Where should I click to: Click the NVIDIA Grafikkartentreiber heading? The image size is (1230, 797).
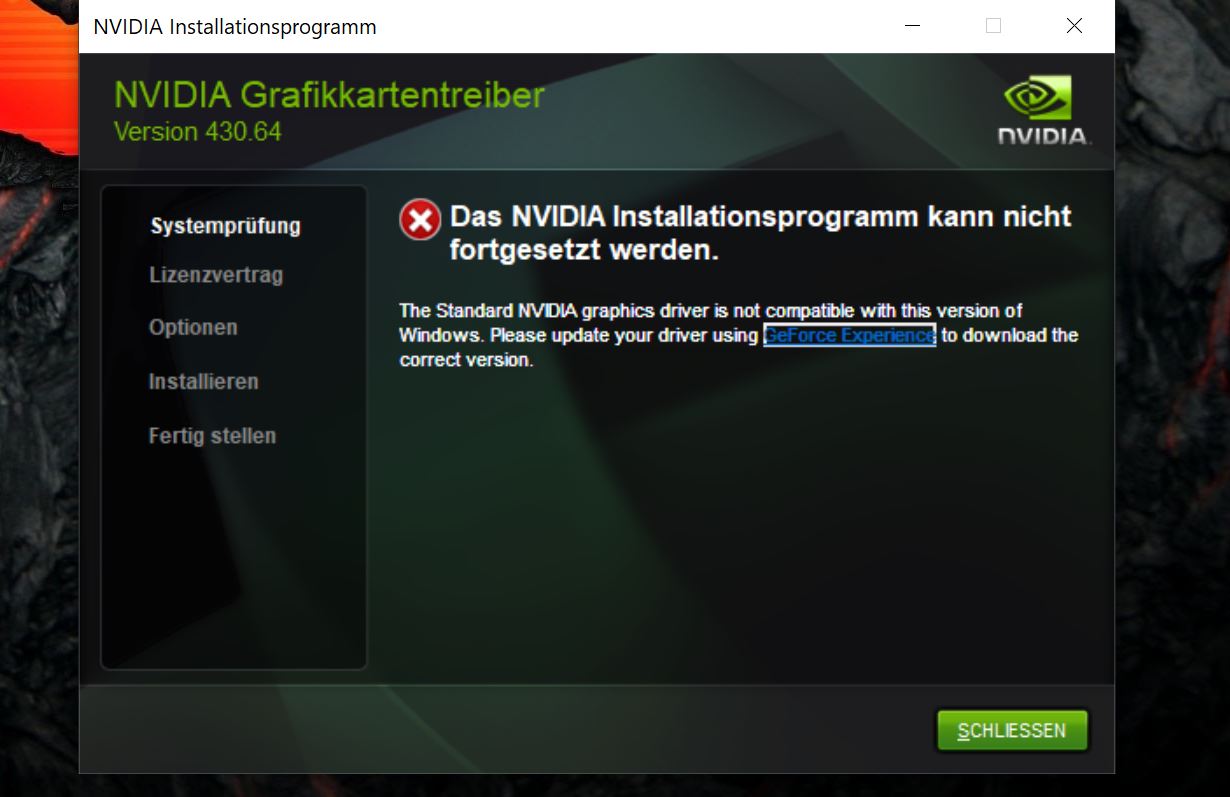330,95
